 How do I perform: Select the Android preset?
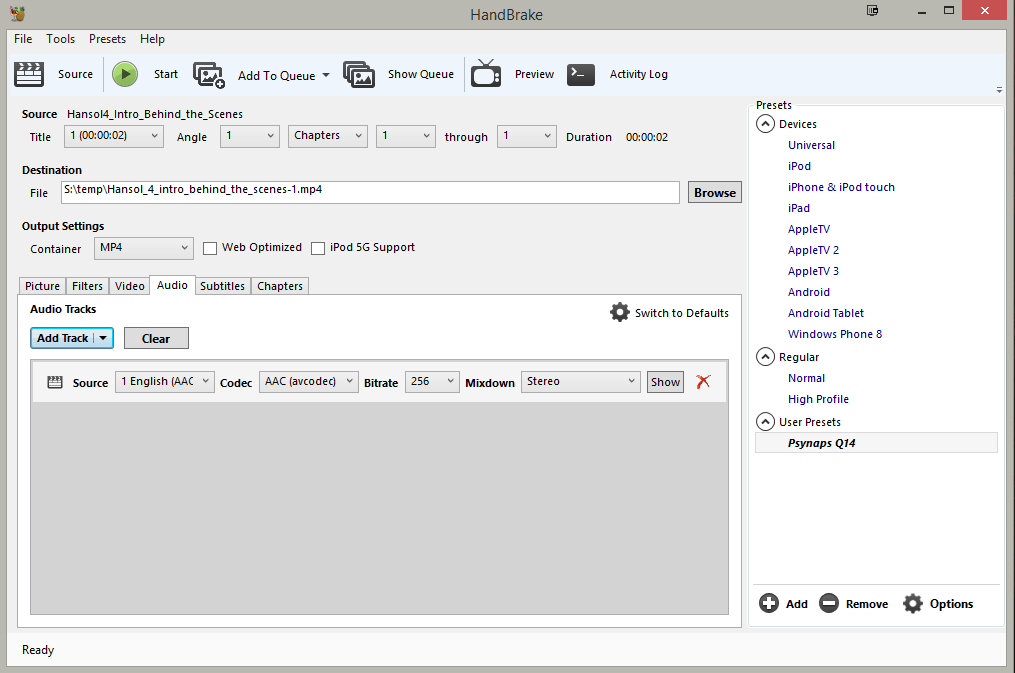[809, 292]
